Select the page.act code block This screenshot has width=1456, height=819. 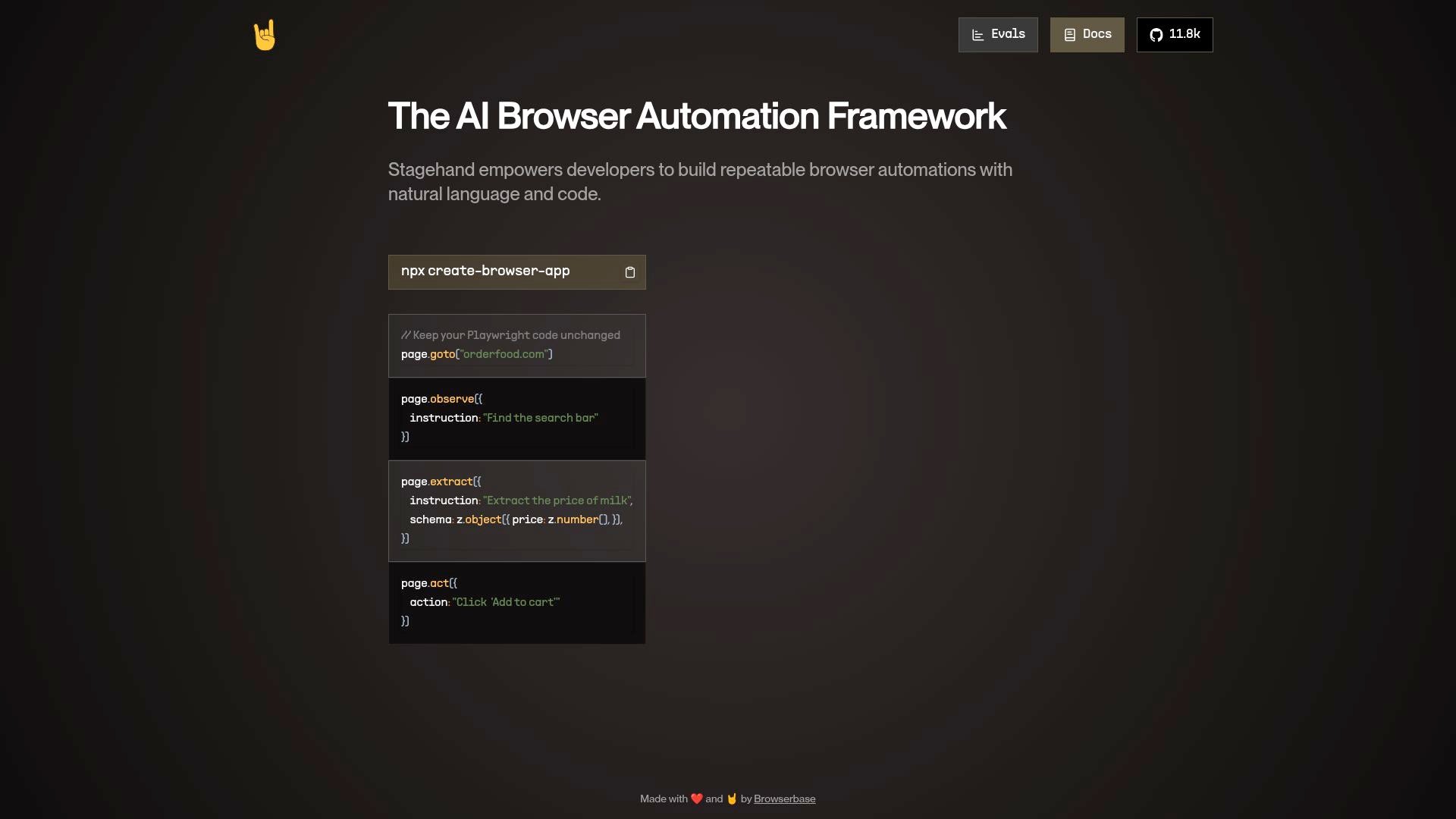point(516,603)
